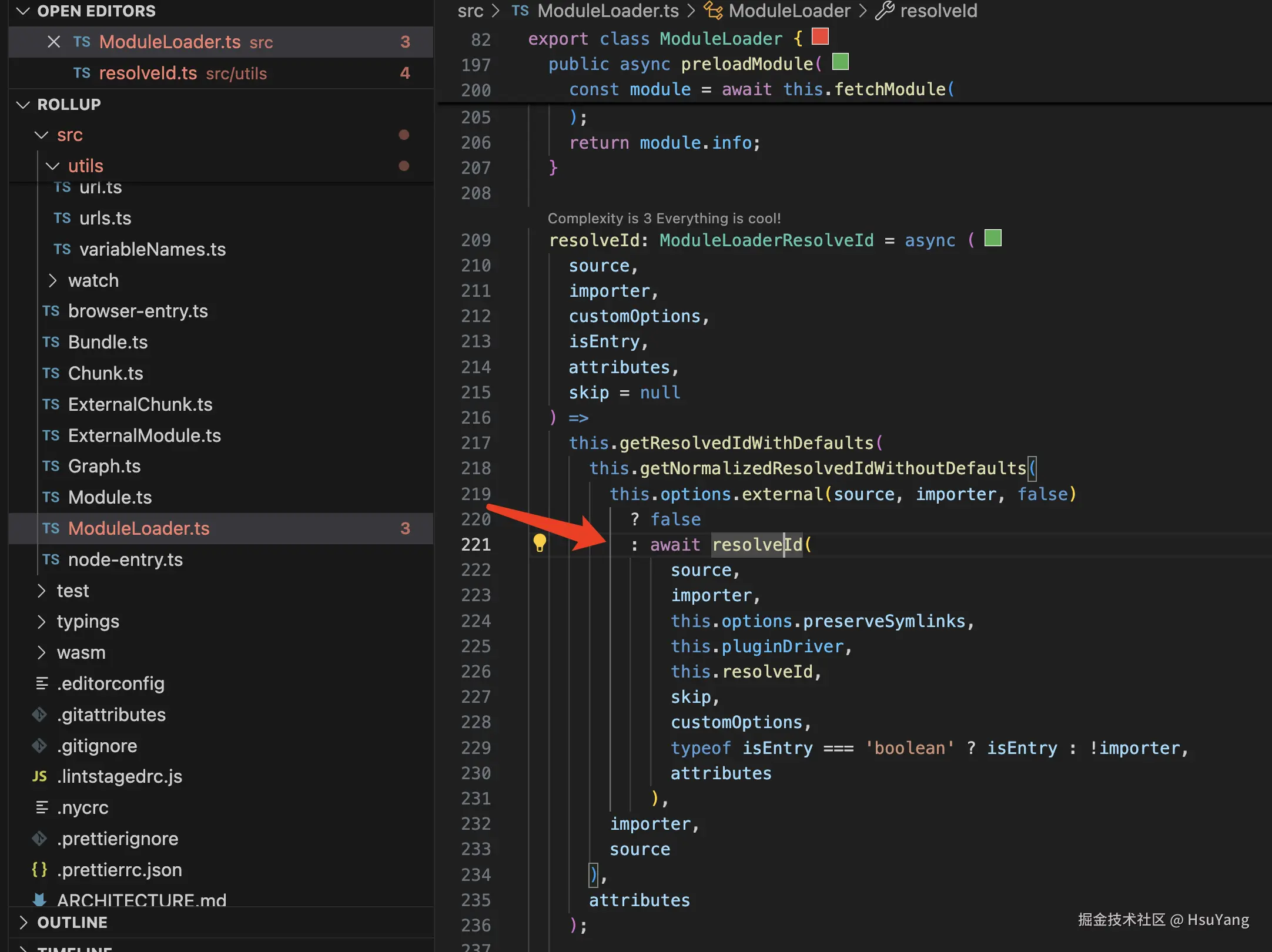Click green square marker beside preloadModule
This screenshot has width=1272, height=952.
point(841,62)
